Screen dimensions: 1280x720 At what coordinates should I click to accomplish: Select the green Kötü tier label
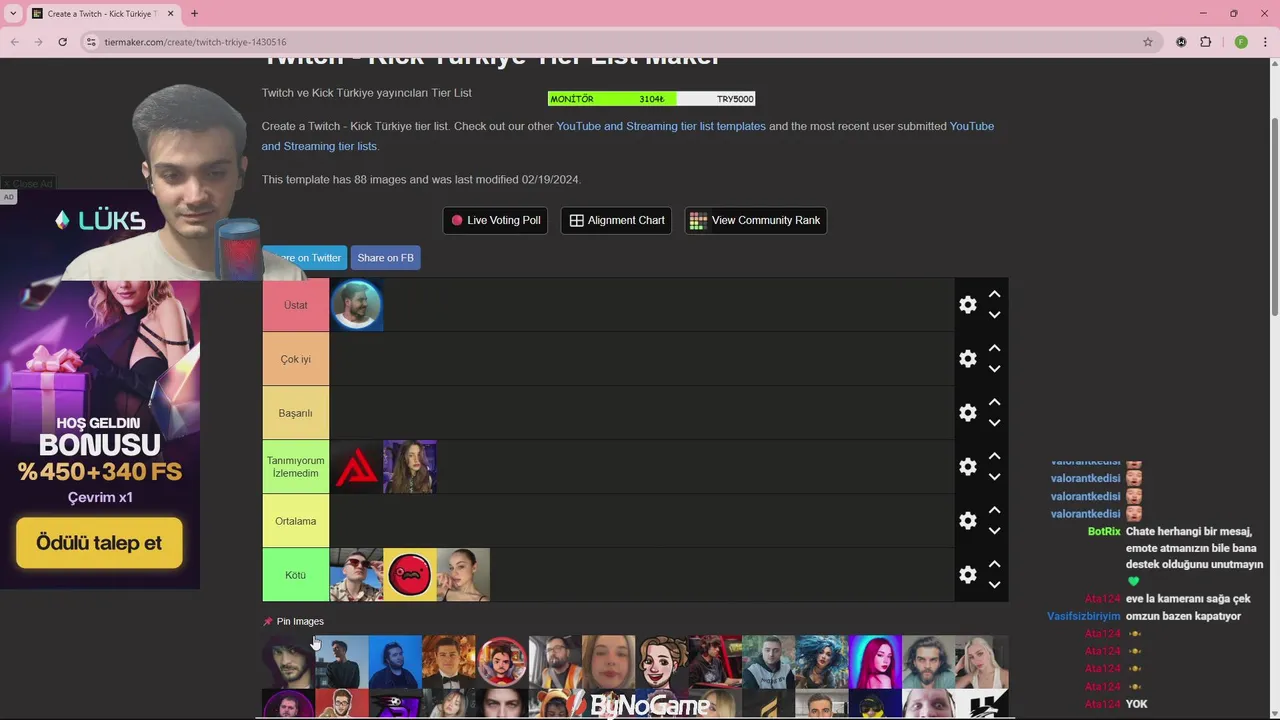(295, 575)
